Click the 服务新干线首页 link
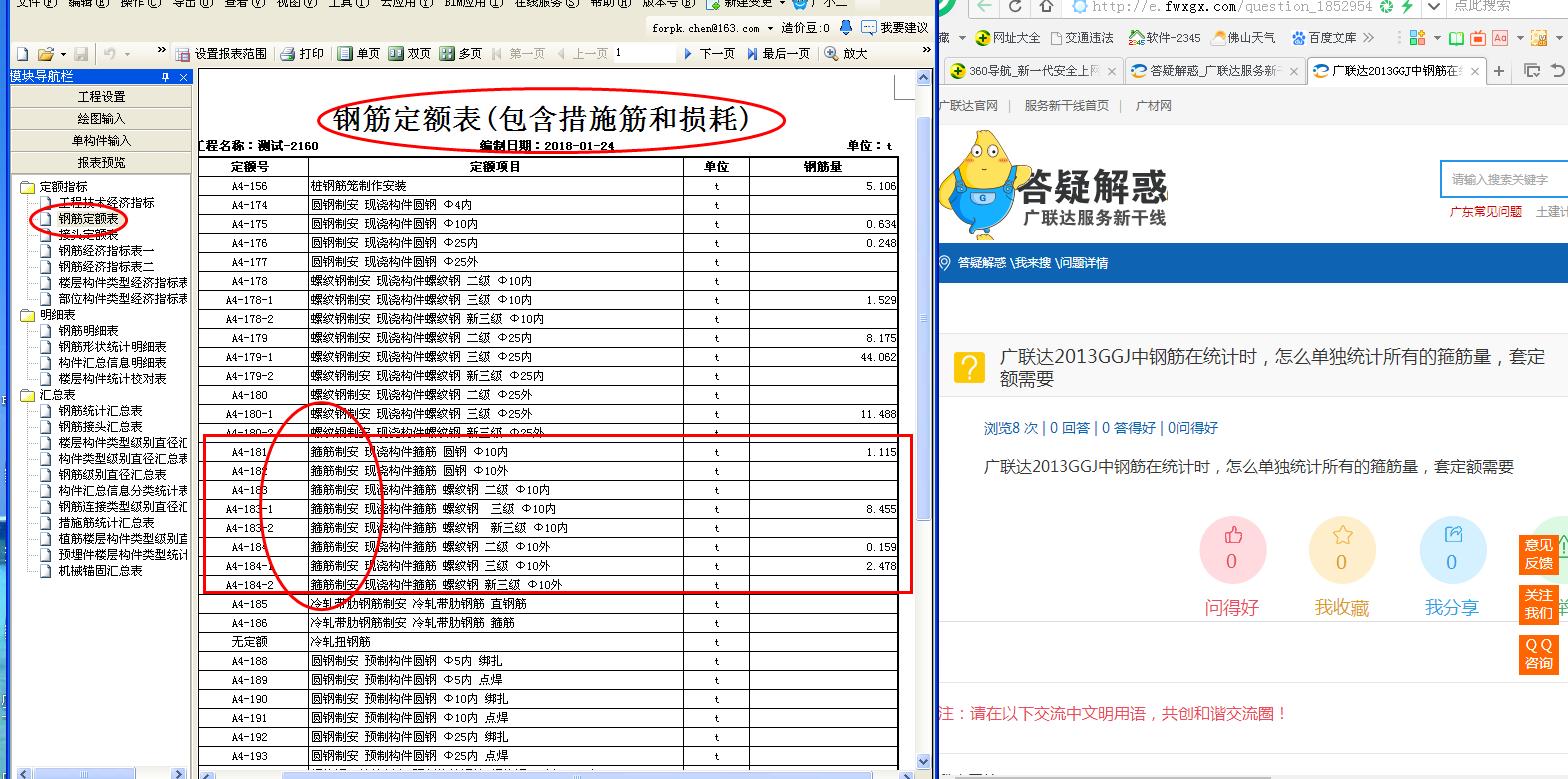The image size is (1568, 779). [1066, 105]
